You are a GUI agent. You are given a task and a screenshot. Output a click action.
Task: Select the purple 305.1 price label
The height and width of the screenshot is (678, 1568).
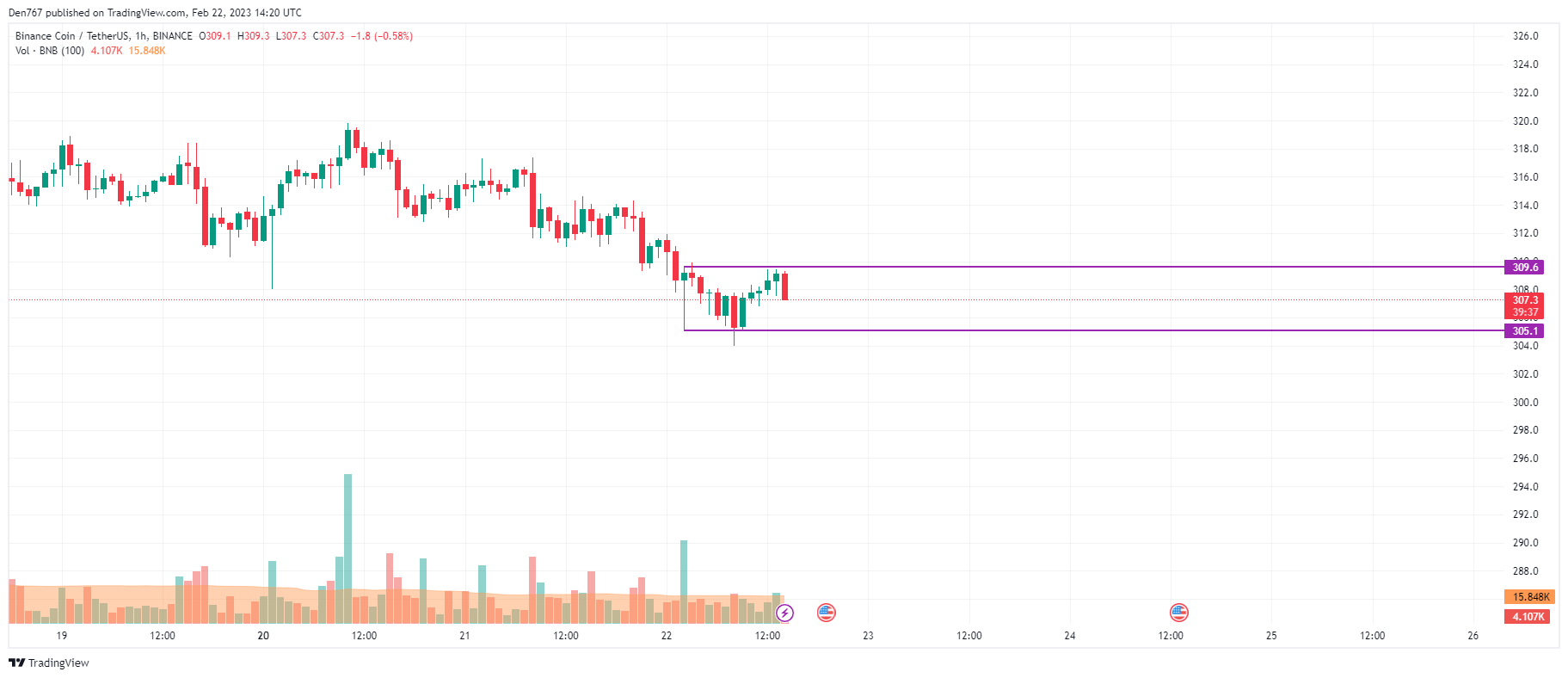pos(1524,331)
